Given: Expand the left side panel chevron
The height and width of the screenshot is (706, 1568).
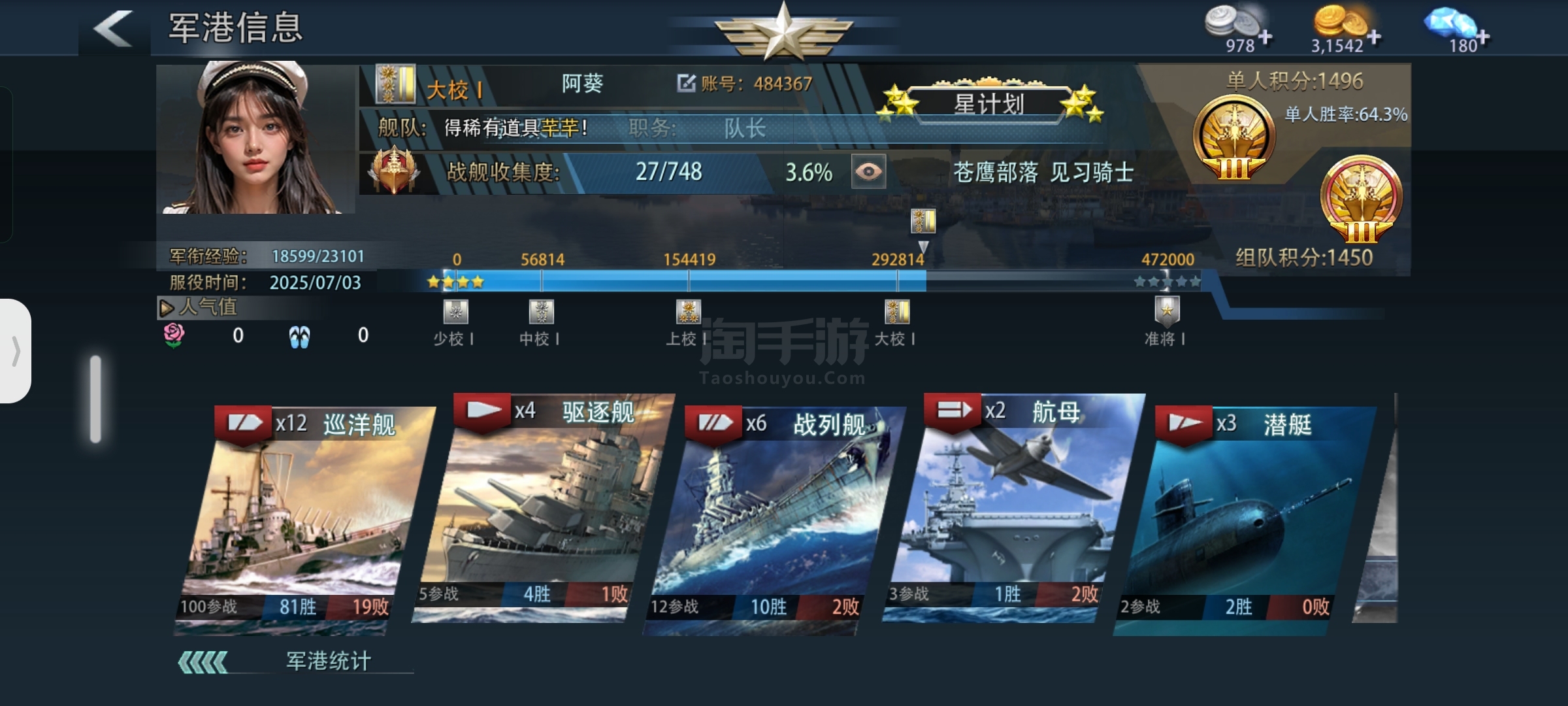Looking at the screenshot, I should (x=16, y=351).
